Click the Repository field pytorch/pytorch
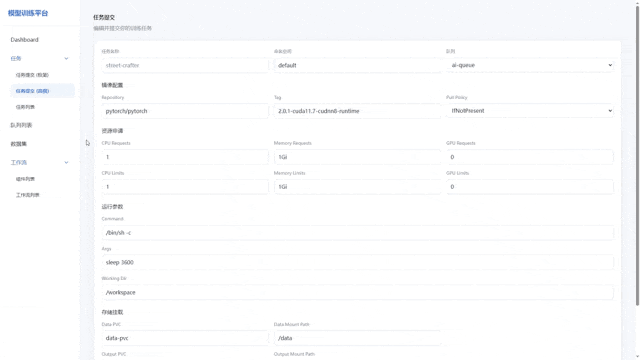This screenshot has height=360, width=640. [x=185, y=111]
